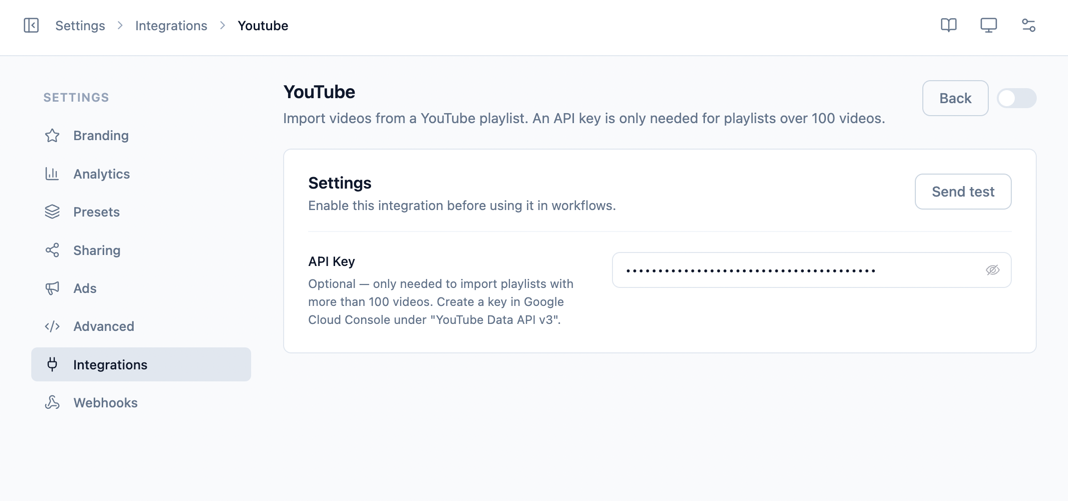Click the Presets layers icon
The width and height of the screenshot is (1068, 501).
[52, 212]
